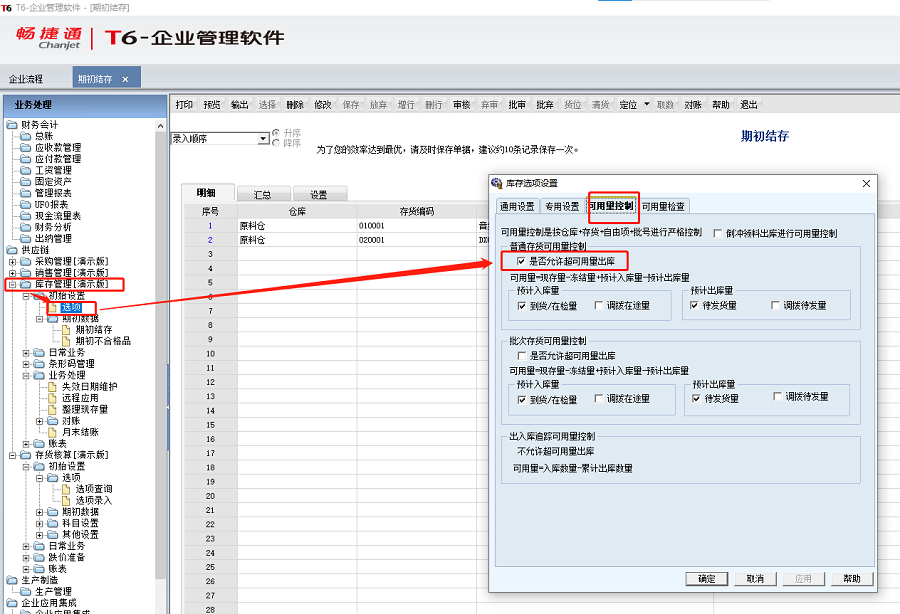This screenshot has width=900, height=614.
Task: Expand the 采购管理[演示版] tree node
Action: click(x=12, y=262)
